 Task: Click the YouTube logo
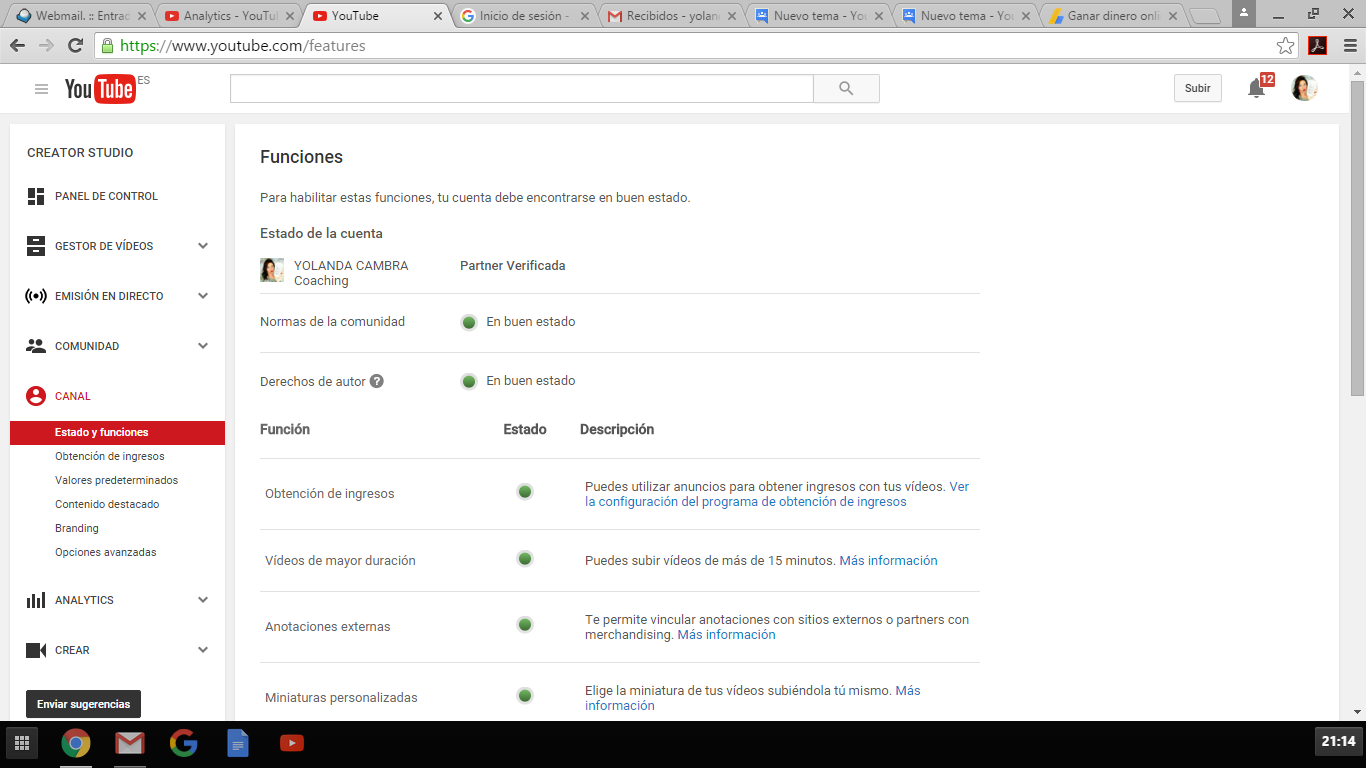coord(100,89)
